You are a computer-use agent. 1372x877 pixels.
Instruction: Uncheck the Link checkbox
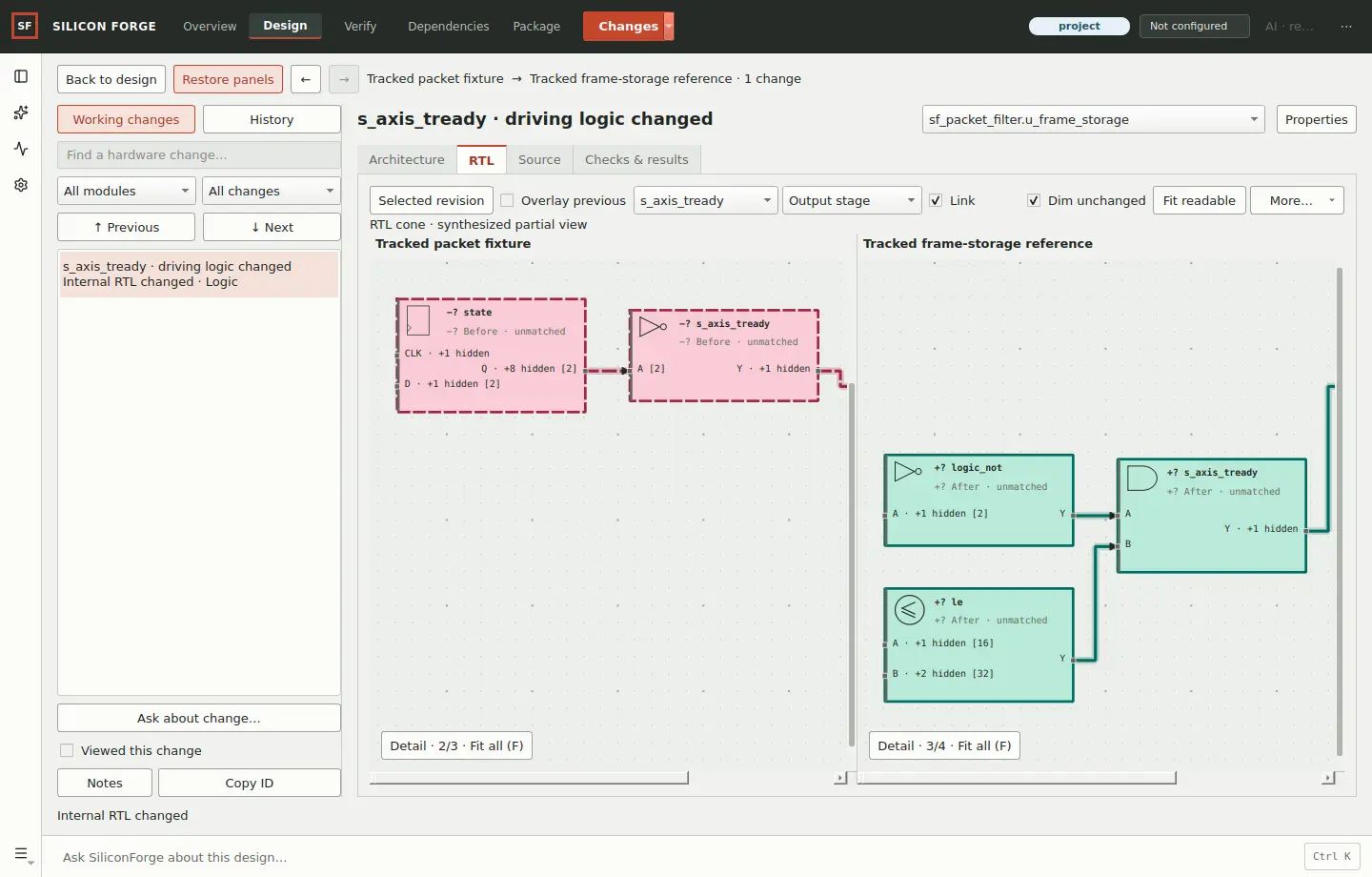click(936, 200)
